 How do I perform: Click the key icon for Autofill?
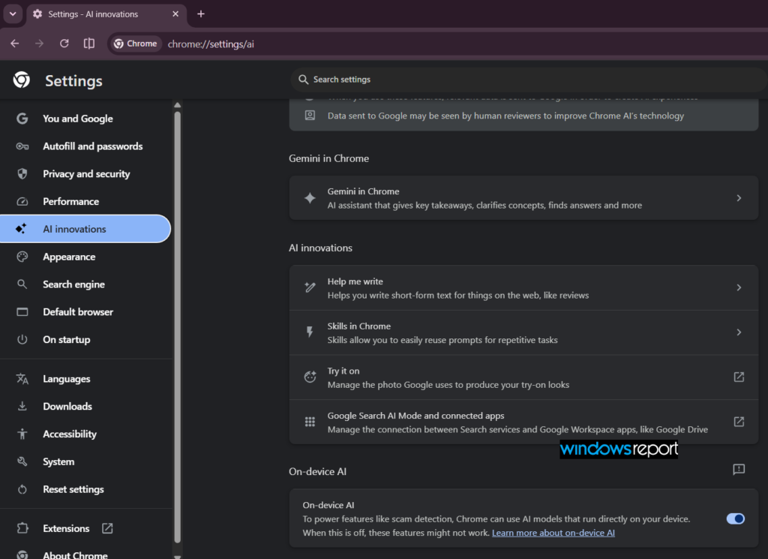pos(22,146)
